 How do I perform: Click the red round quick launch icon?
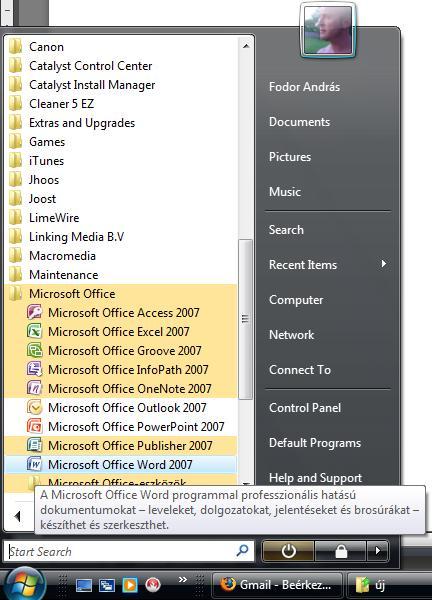pos(152,585)
